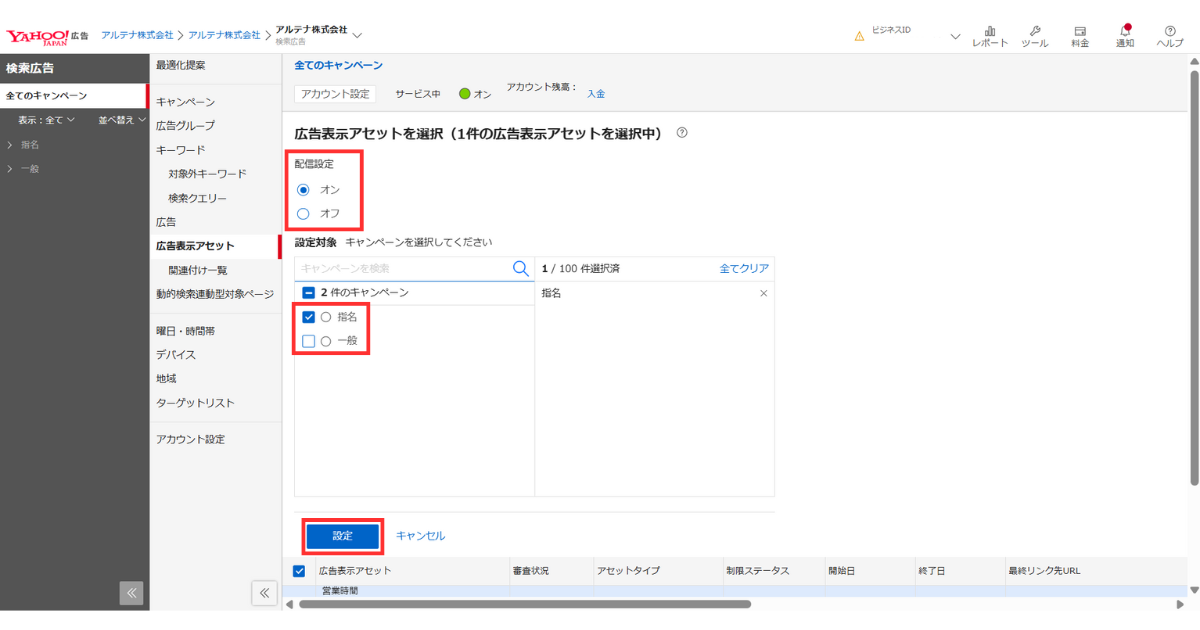The height and width of the screenshot is (630, 1200).
Task: Toggle the table header select-all checkbox
Action: coord(299,570)
